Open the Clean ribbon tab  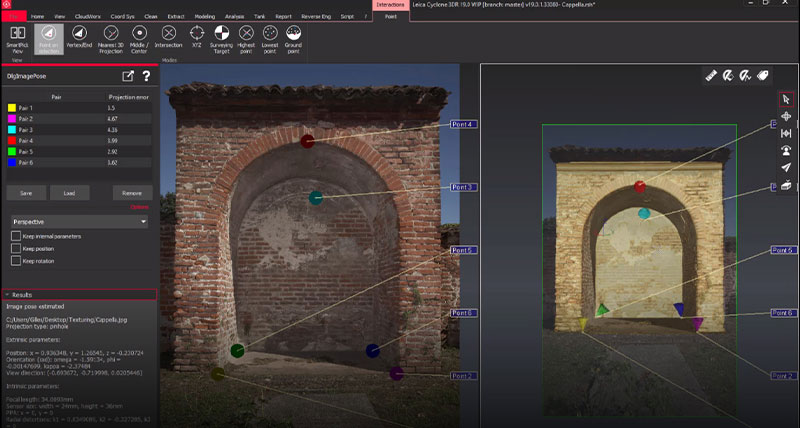[151, 16]
